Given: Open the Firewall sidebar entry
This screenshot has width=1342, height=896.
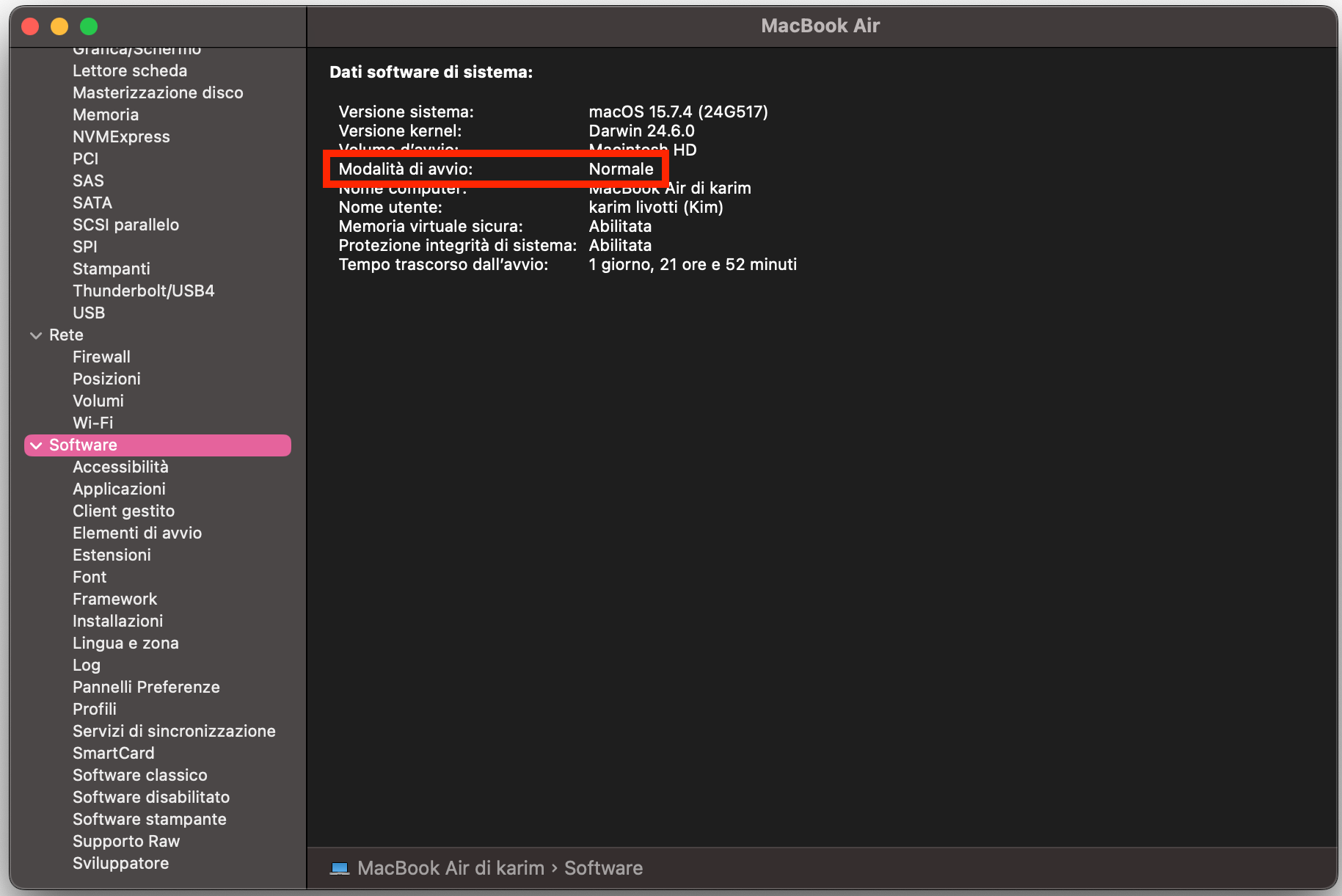Looking at the screenshot, I should [101, 357].
